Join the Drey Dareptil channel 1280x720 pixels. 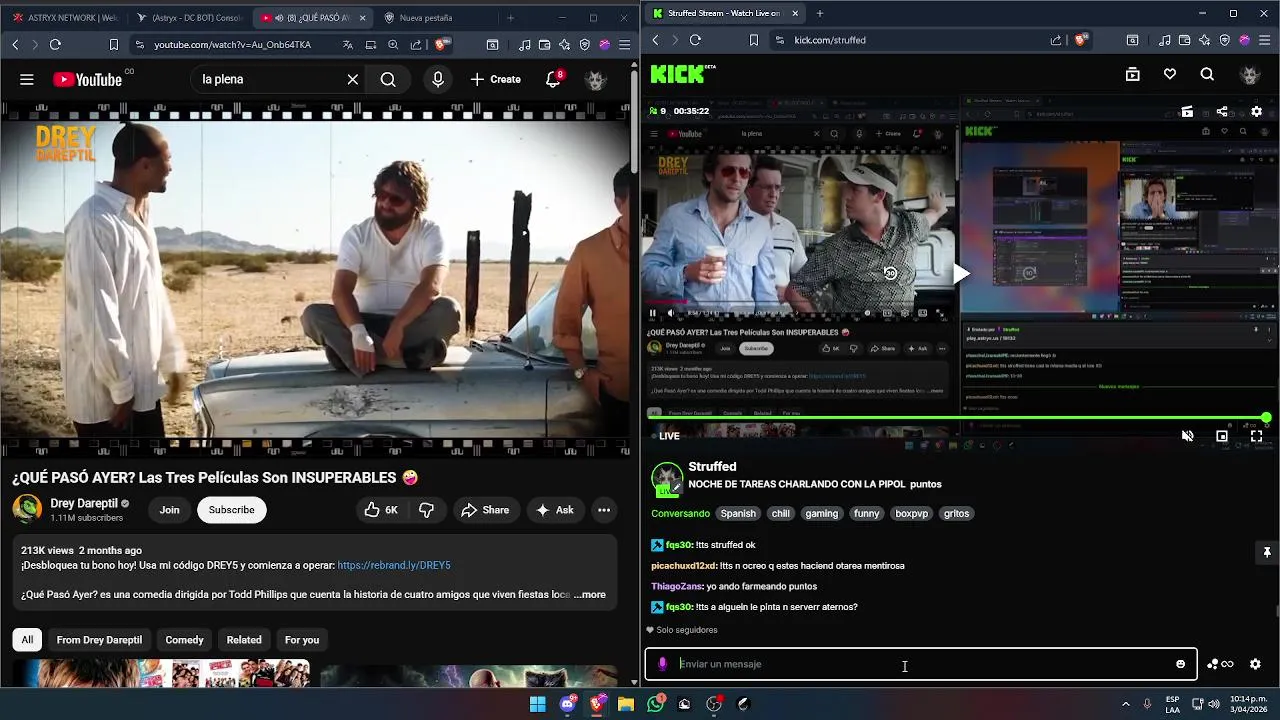[x=169, y=510]
